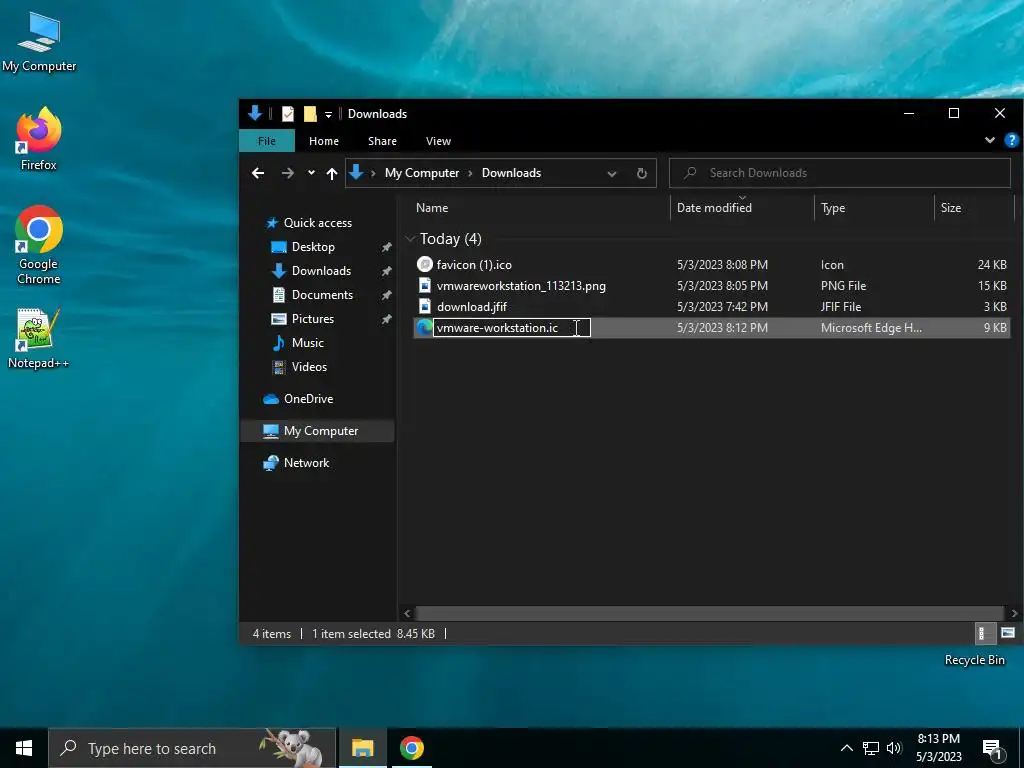Viewport: 1024px width, 768px height.
Task: Open address bar history dropdown
Action: pos(612,174)
